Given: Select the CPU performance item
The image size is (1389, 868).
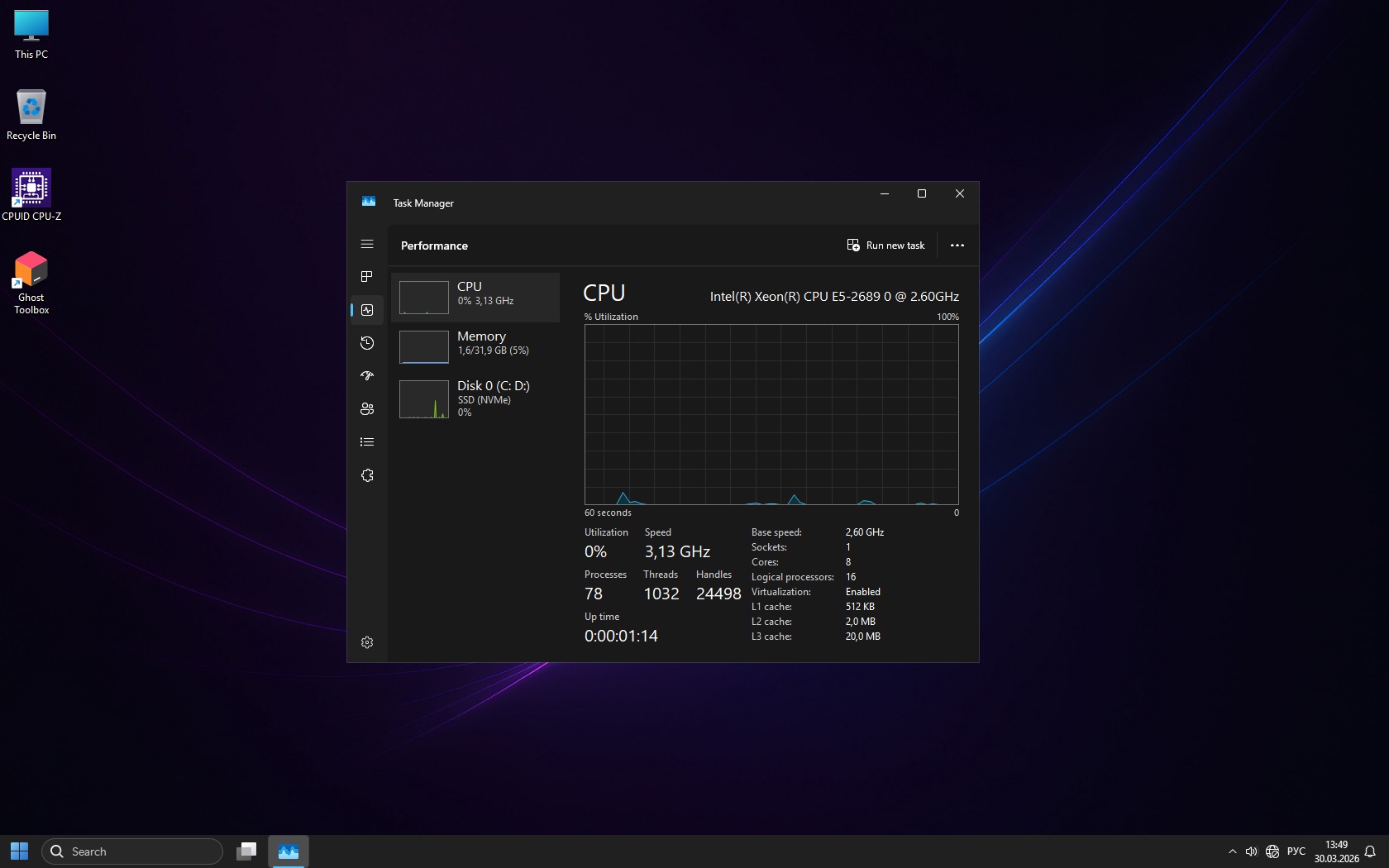Looking at the screenshot, I should point(475,297).
